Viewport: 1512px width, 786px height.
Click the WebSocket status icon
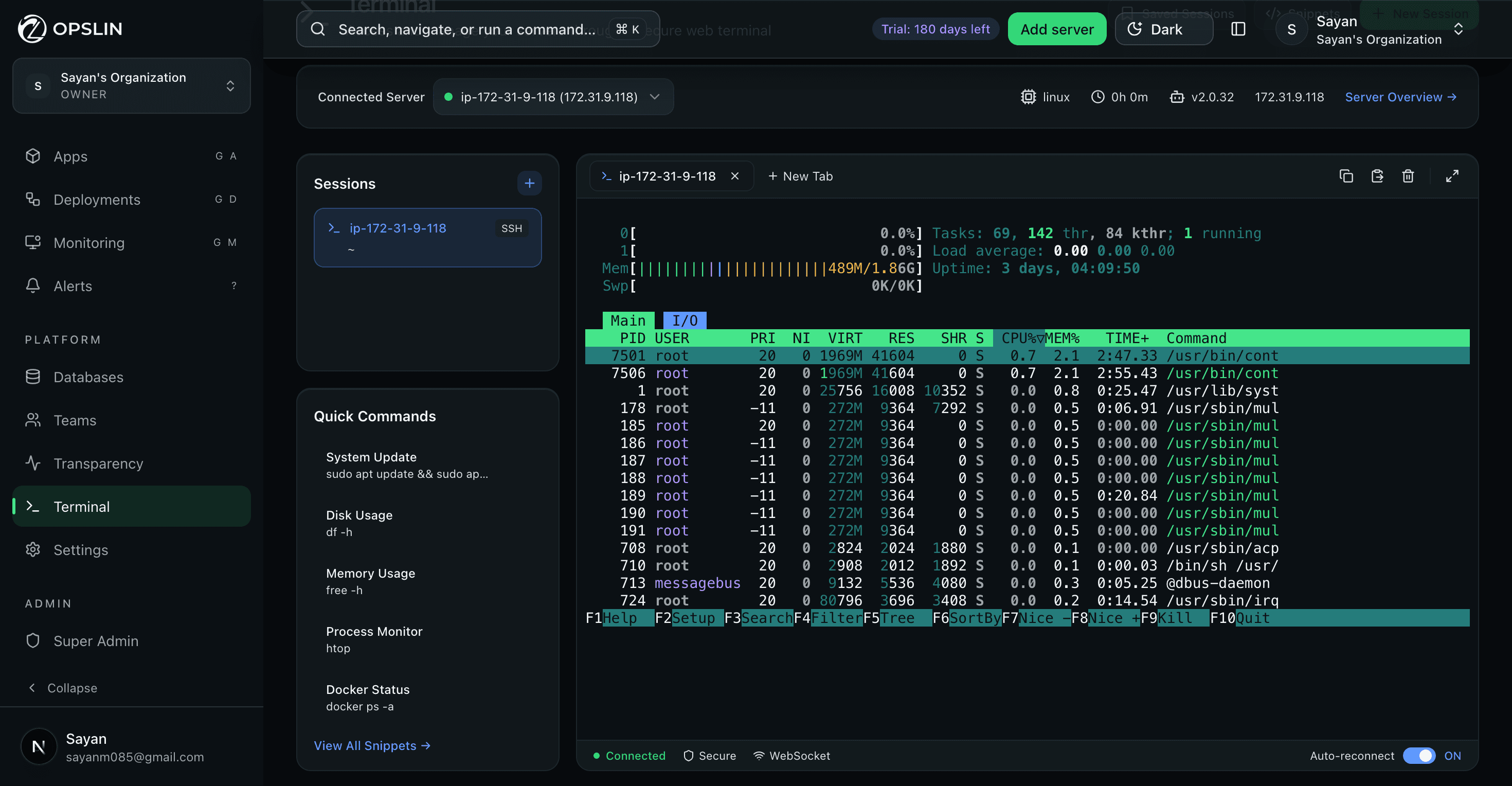click(x=759, y=756)
